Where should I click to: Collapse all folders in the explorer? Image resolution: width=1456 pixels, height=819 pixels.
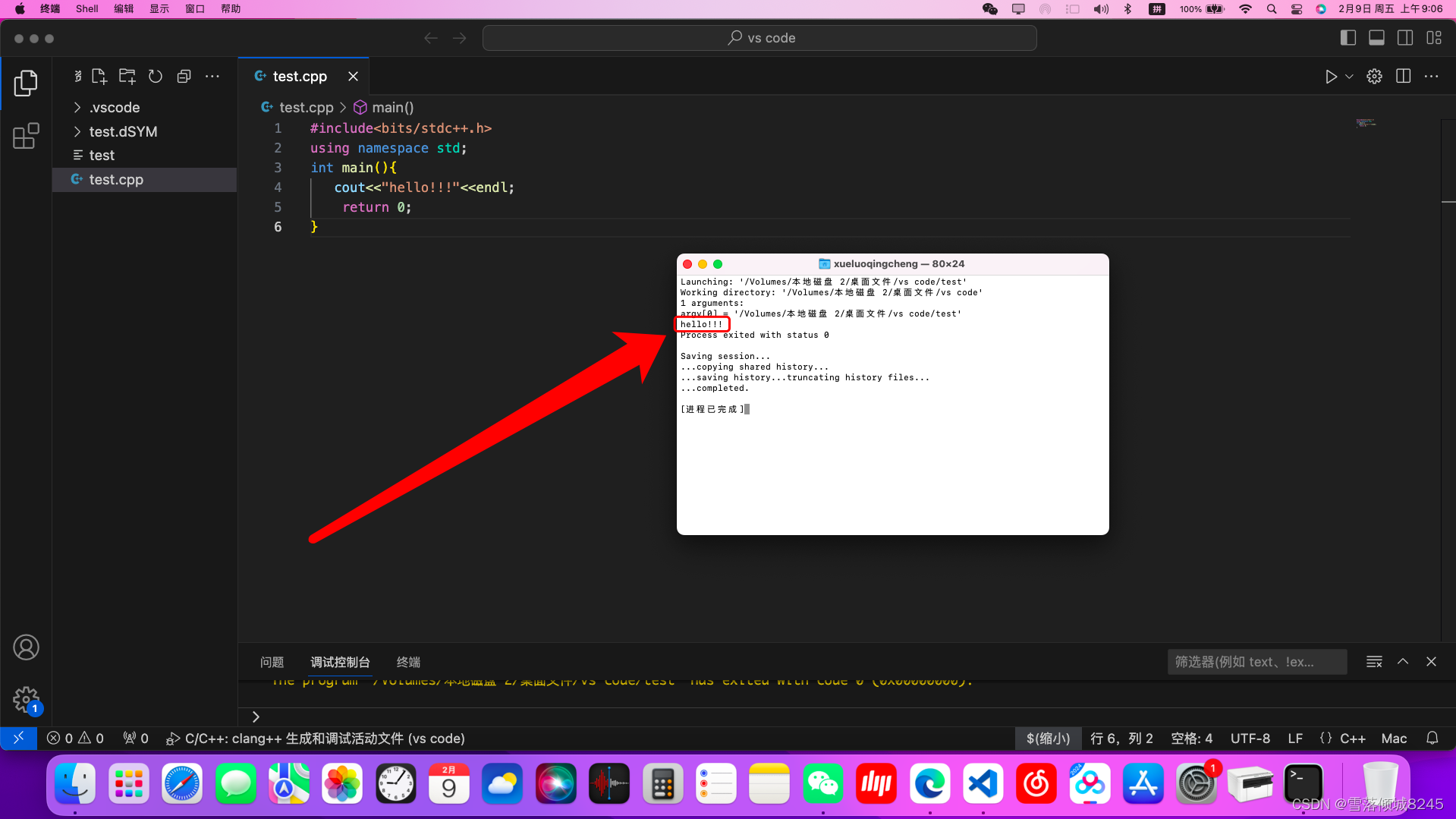pyautogui.click(x=184, y=76)
